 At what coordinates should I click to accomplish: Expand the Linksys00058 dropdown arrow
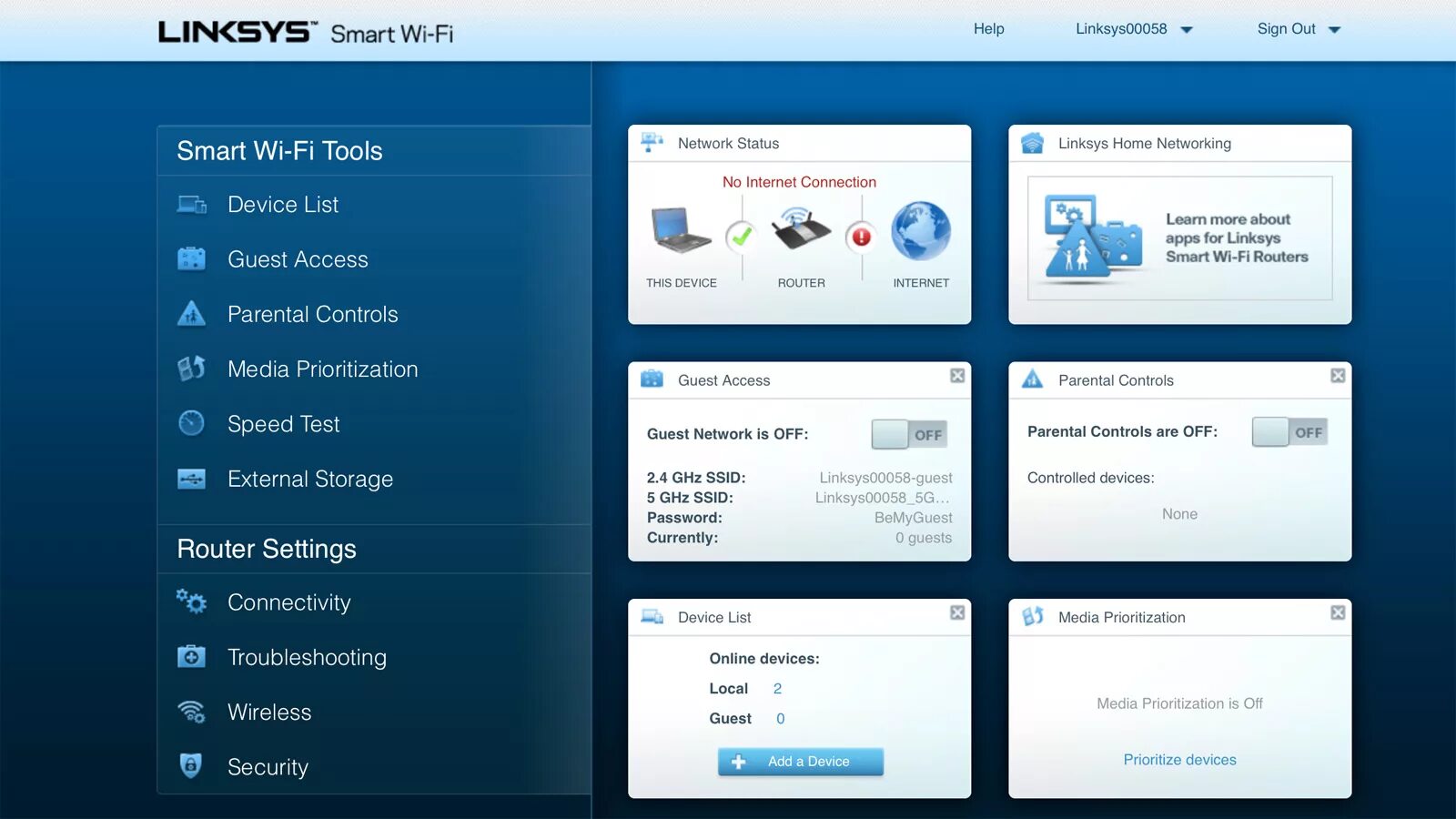coord(1187,30)
